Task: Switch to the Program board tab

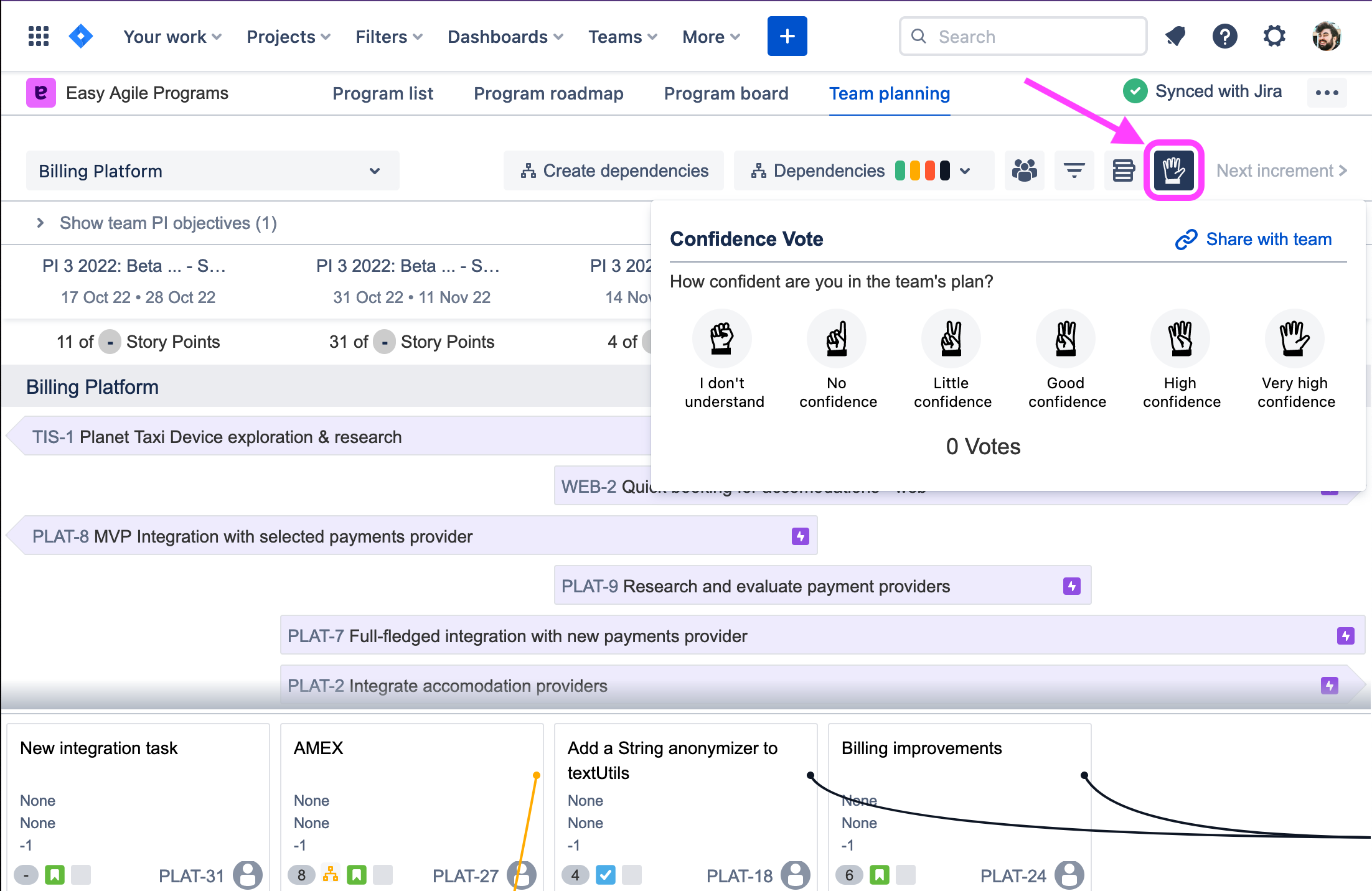Action: click(726, 93)
